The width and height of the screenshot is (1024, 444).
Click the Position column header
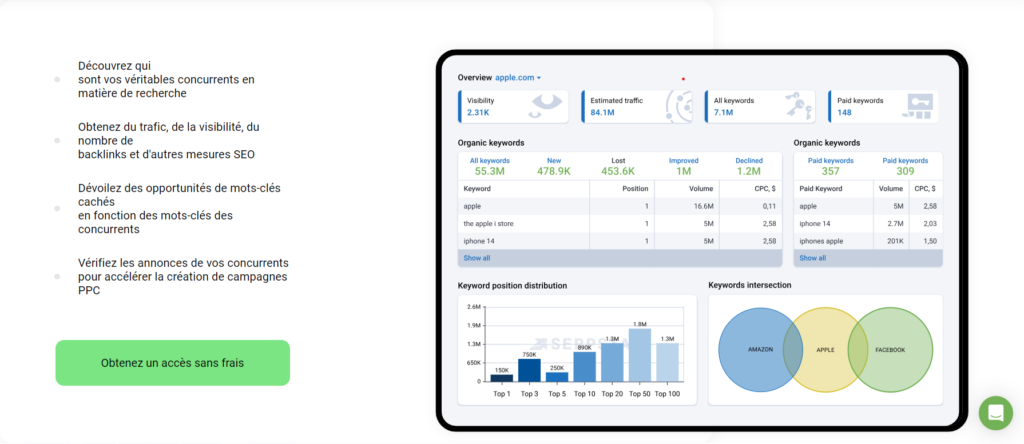[622, 189]
